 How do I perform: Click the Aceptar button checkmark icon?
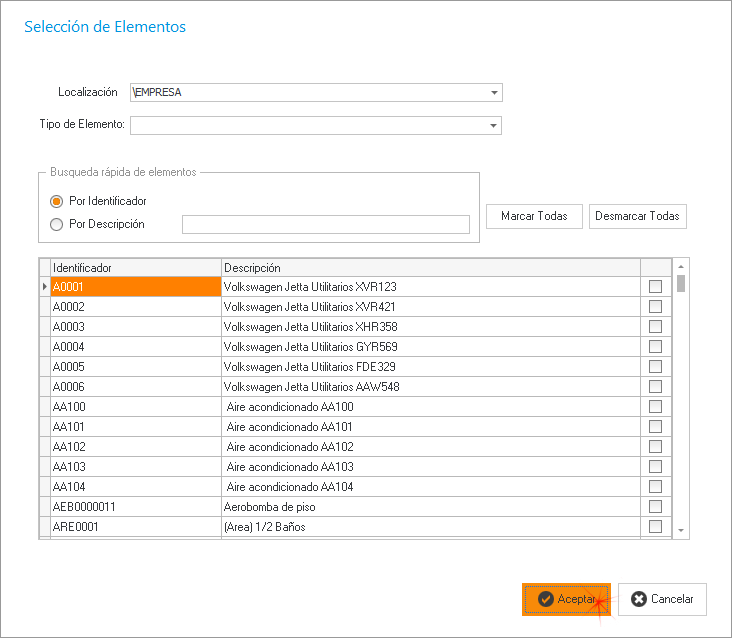545,599
